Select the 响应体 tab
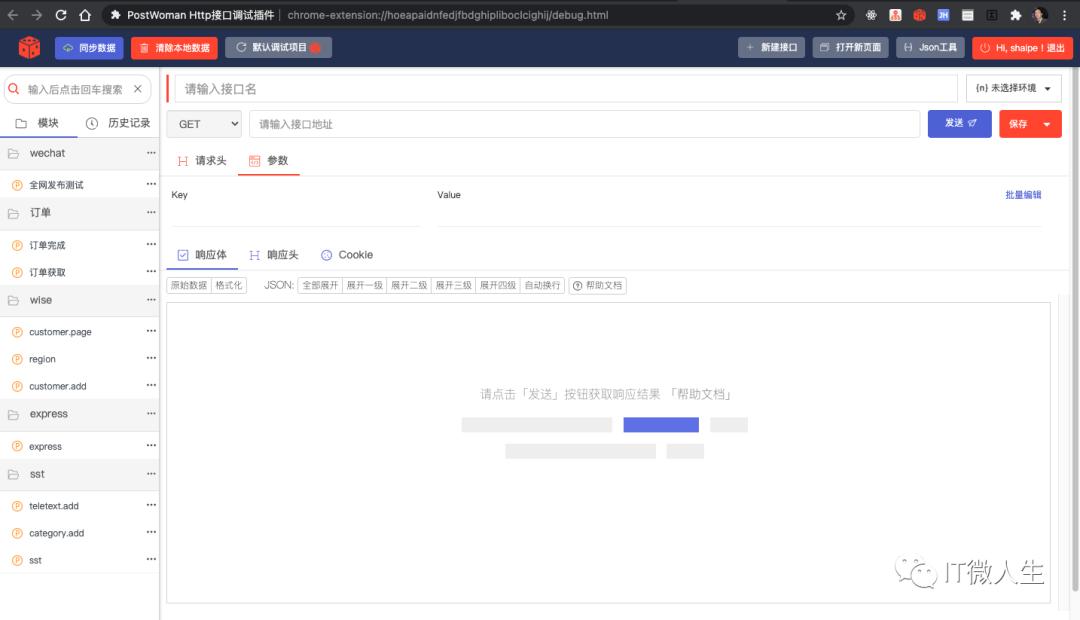Screen dimensions: 1080x620 (202, 255)
